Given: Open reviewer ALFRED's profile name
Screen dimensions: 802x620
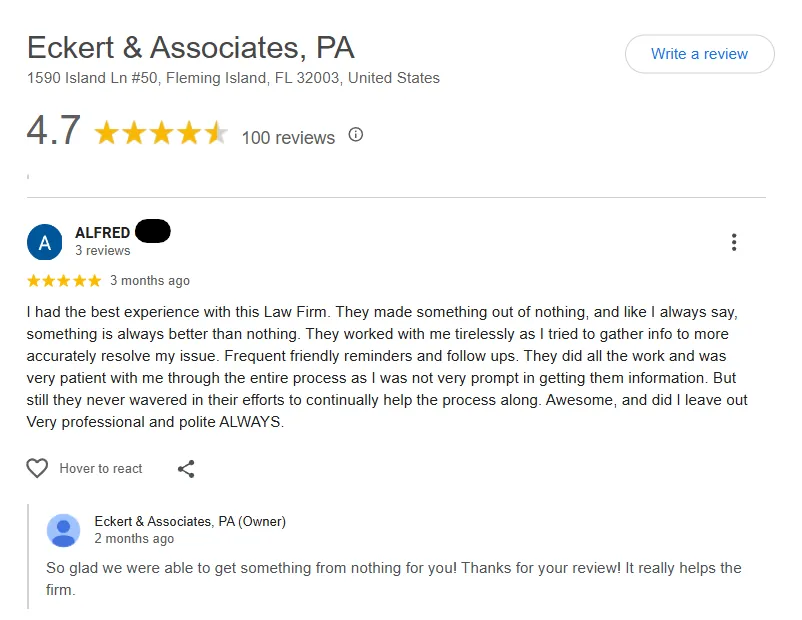Looking at the screenshot, I should [x=102, y=233].
